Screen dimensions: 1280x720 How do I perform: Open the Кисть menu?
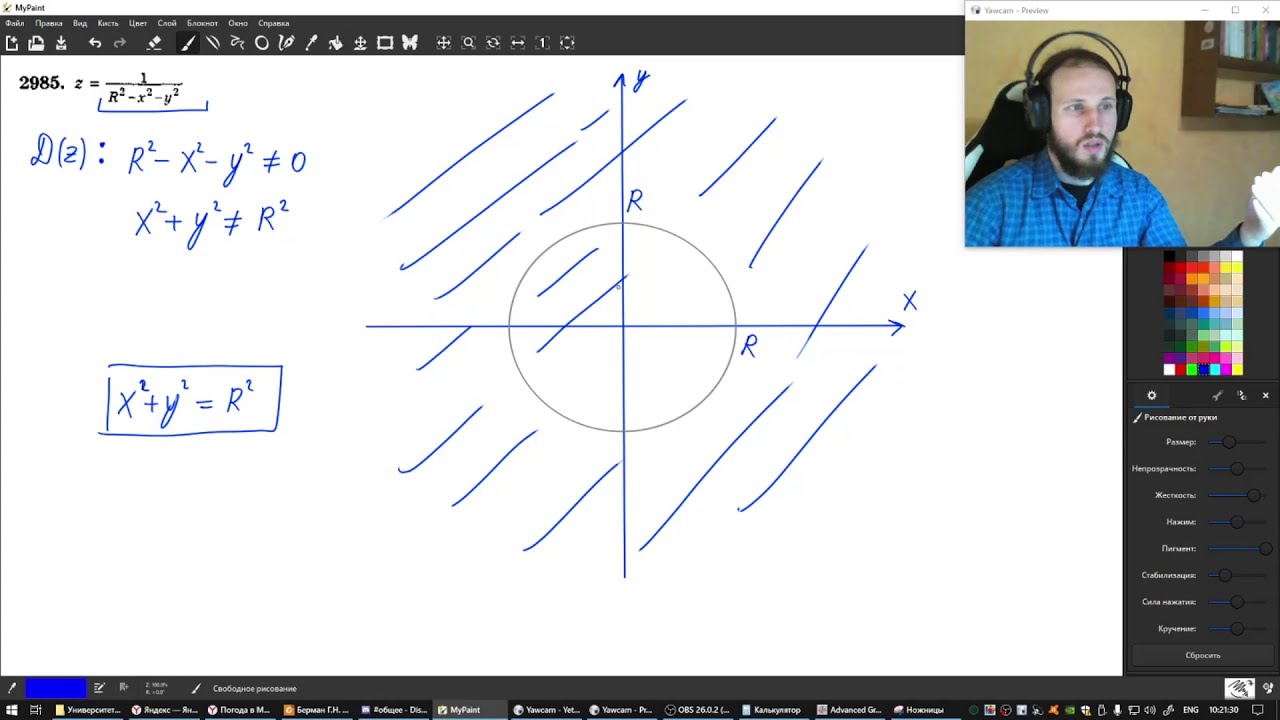pyautogui.click(x=108, y=23)
